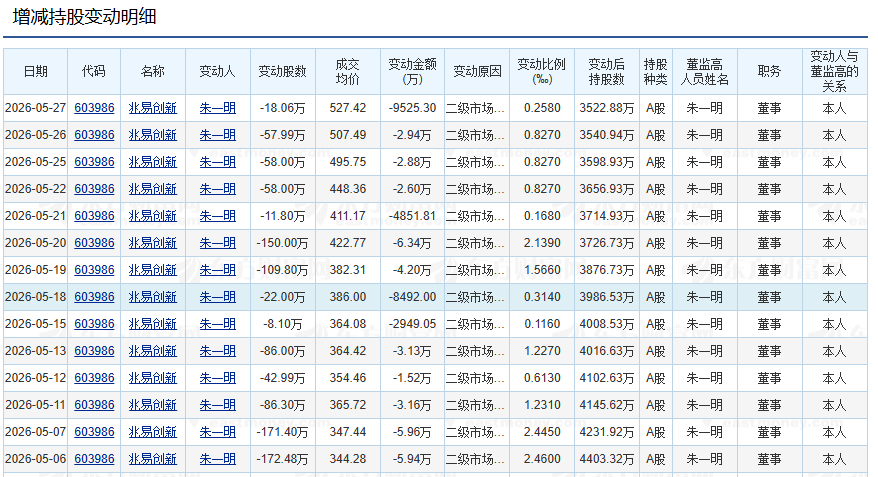
Task: Open 兆易创新 link in the 2026-05-06 row
Action: tap(153, 459)
